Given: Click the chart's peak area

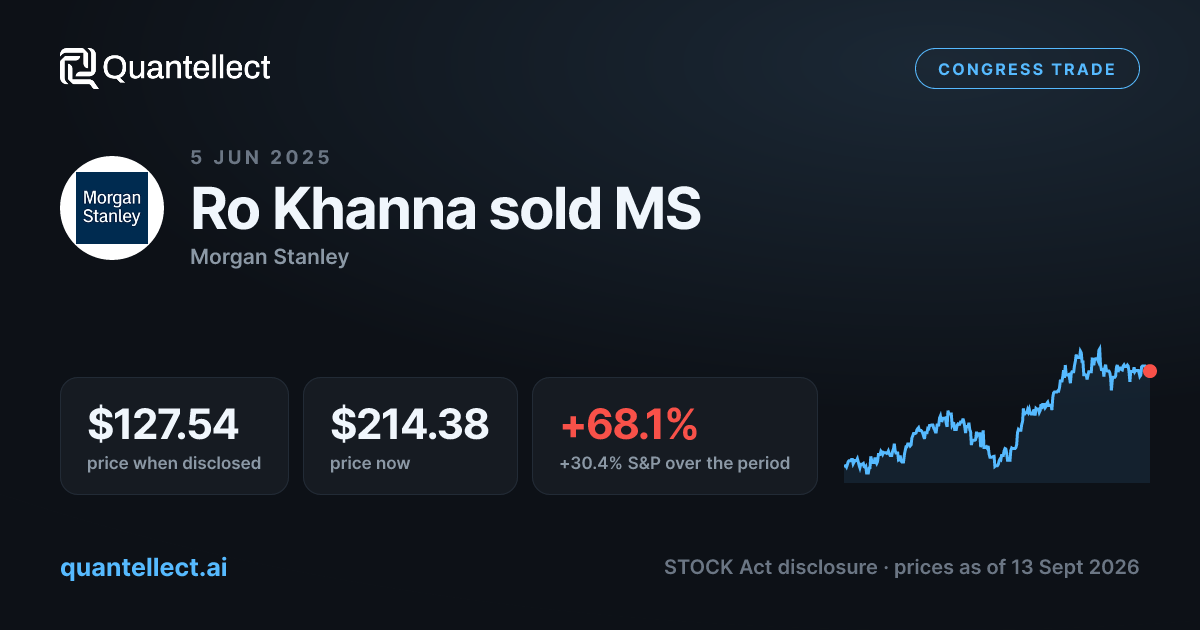Looking at the screenshot, I should [1099, 348].
